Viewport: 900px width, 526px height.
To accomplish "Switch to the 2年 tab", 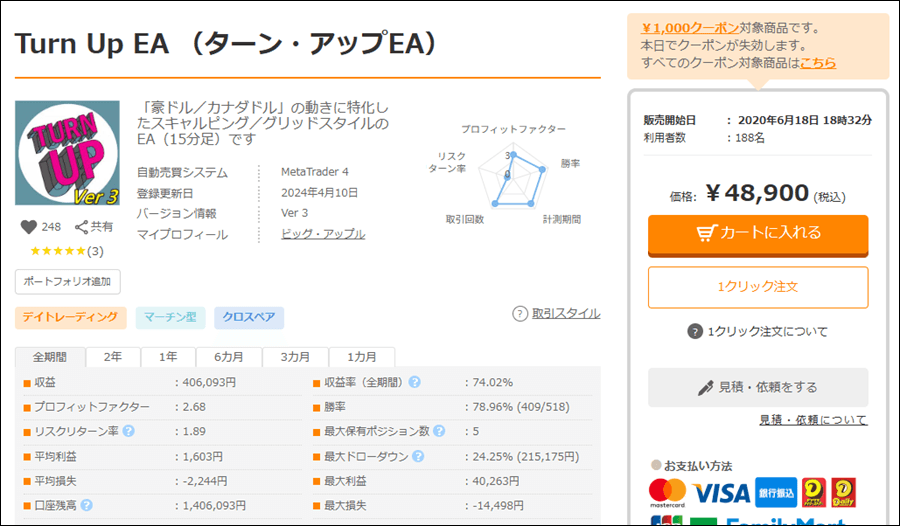I will click(x=113, y=357).
